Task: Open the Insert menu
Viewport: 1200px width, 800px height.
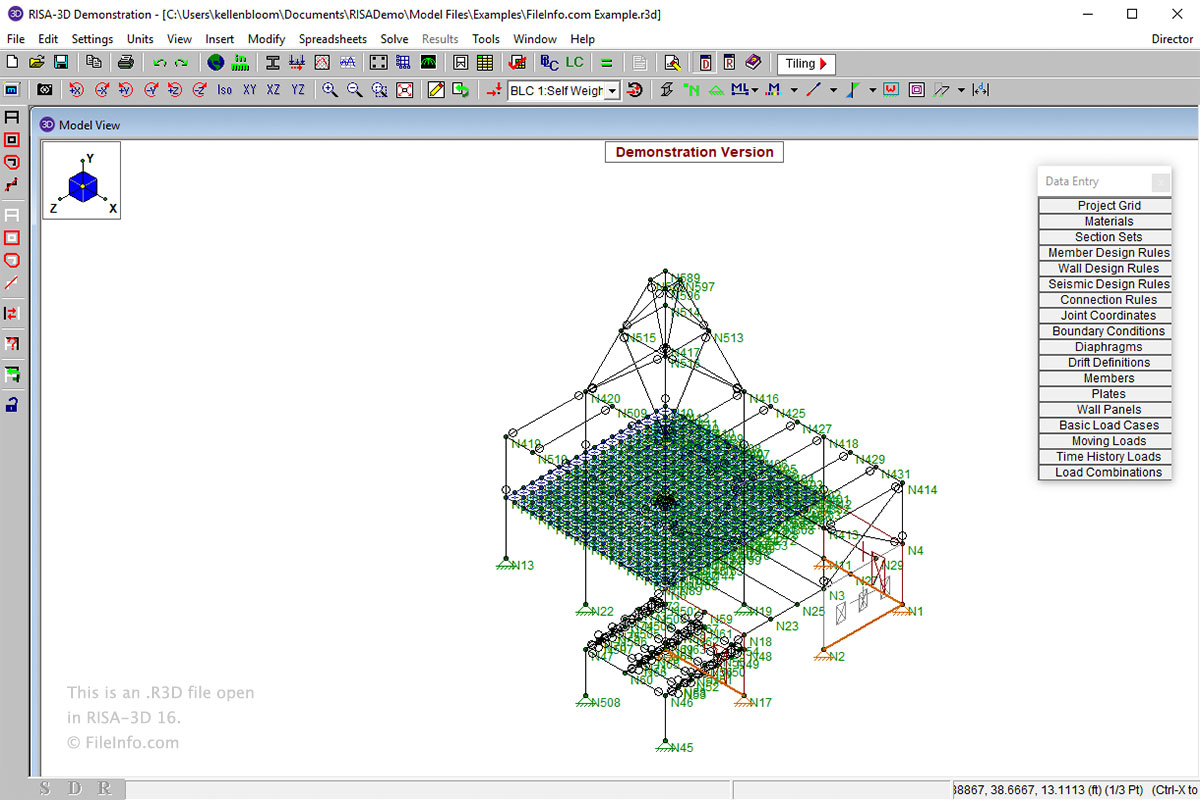Action: point(220,39)
